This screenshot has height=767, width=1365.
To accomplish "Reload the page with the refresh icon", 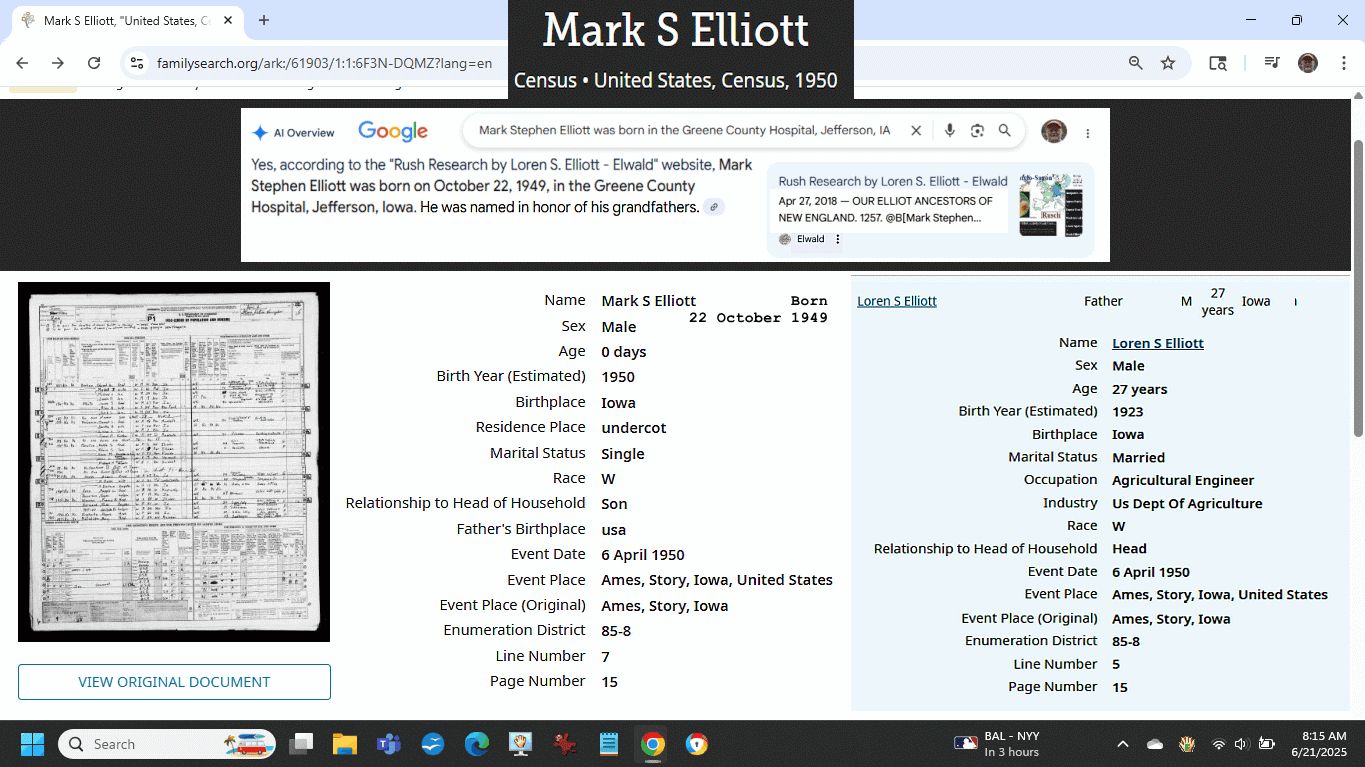I will (94, 63).
